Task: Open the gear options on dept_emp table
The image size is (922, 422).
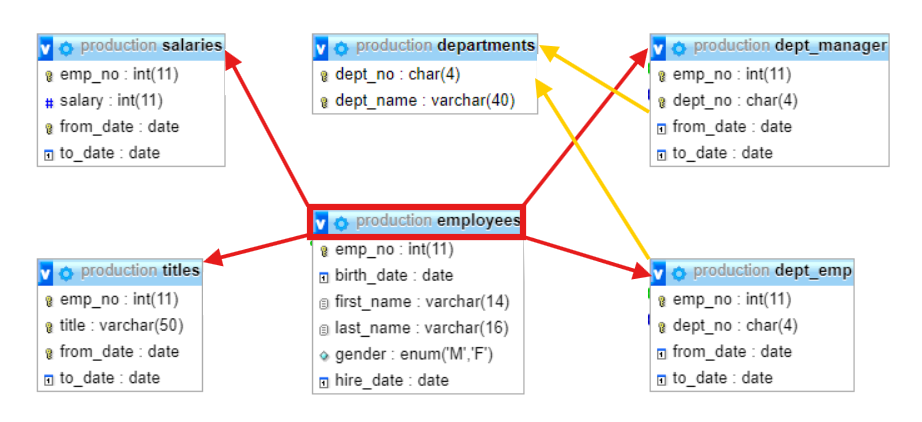Action: click(x=679, y=273)
